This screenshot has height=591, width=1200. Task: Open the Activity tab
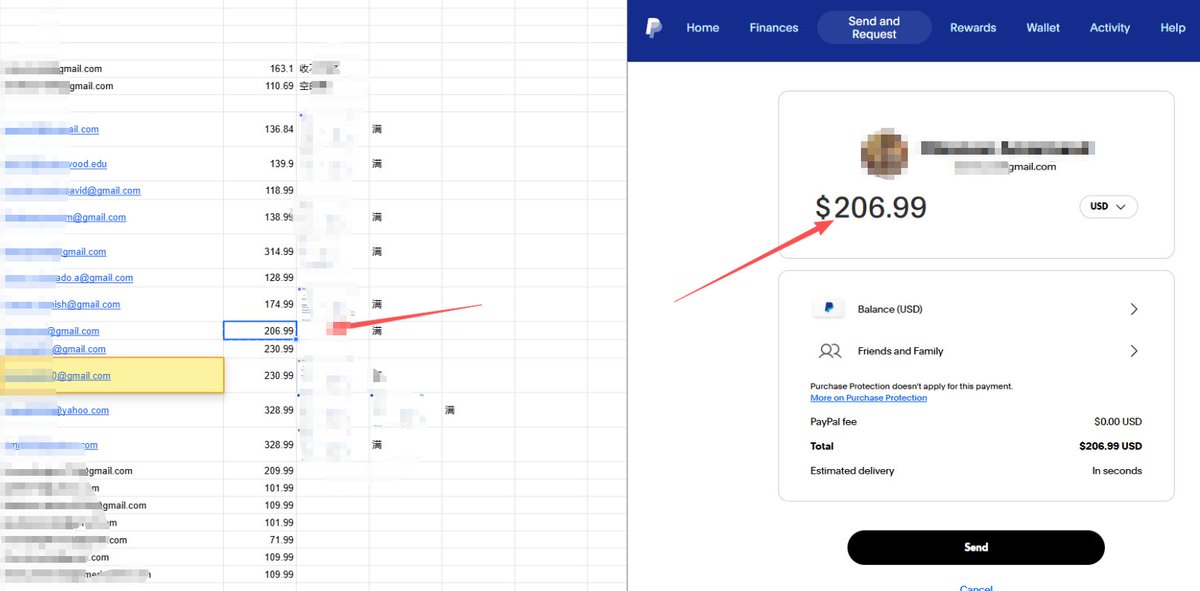pyautogui.click(x=1110, y=28)
